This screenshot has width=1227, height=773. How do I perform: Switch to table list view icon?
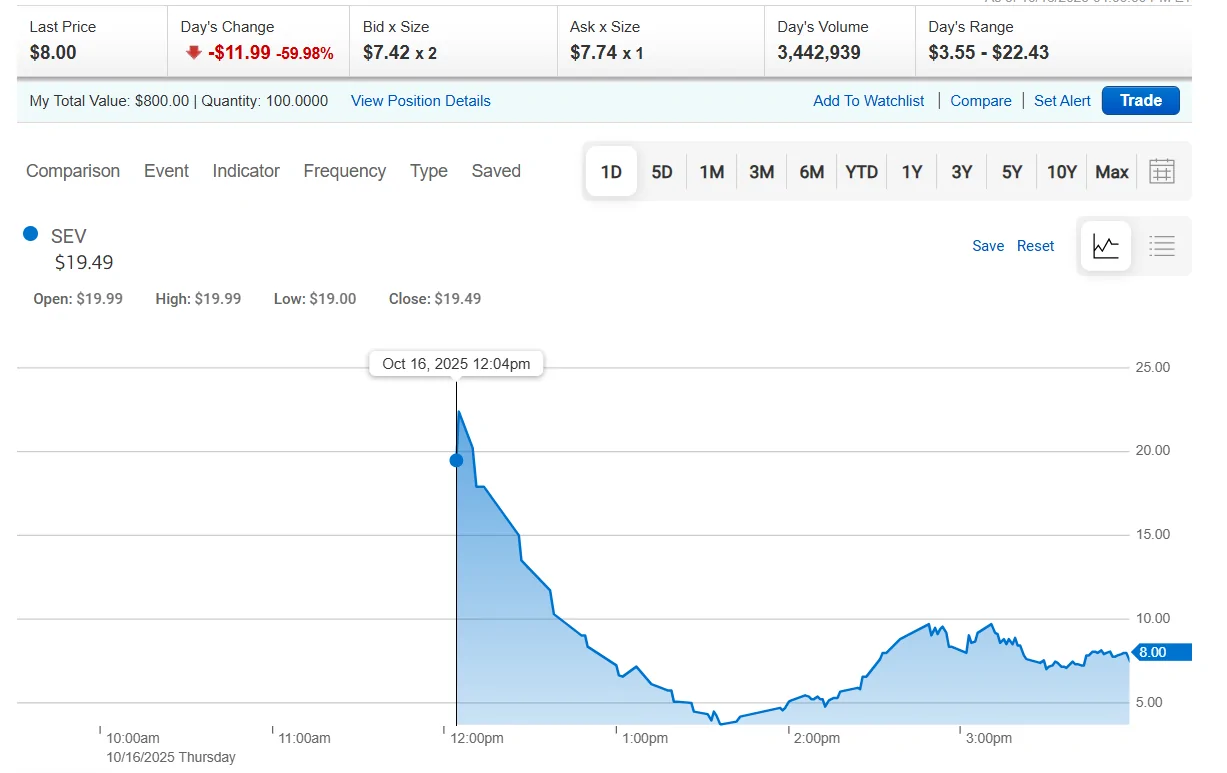[1161, 246]
